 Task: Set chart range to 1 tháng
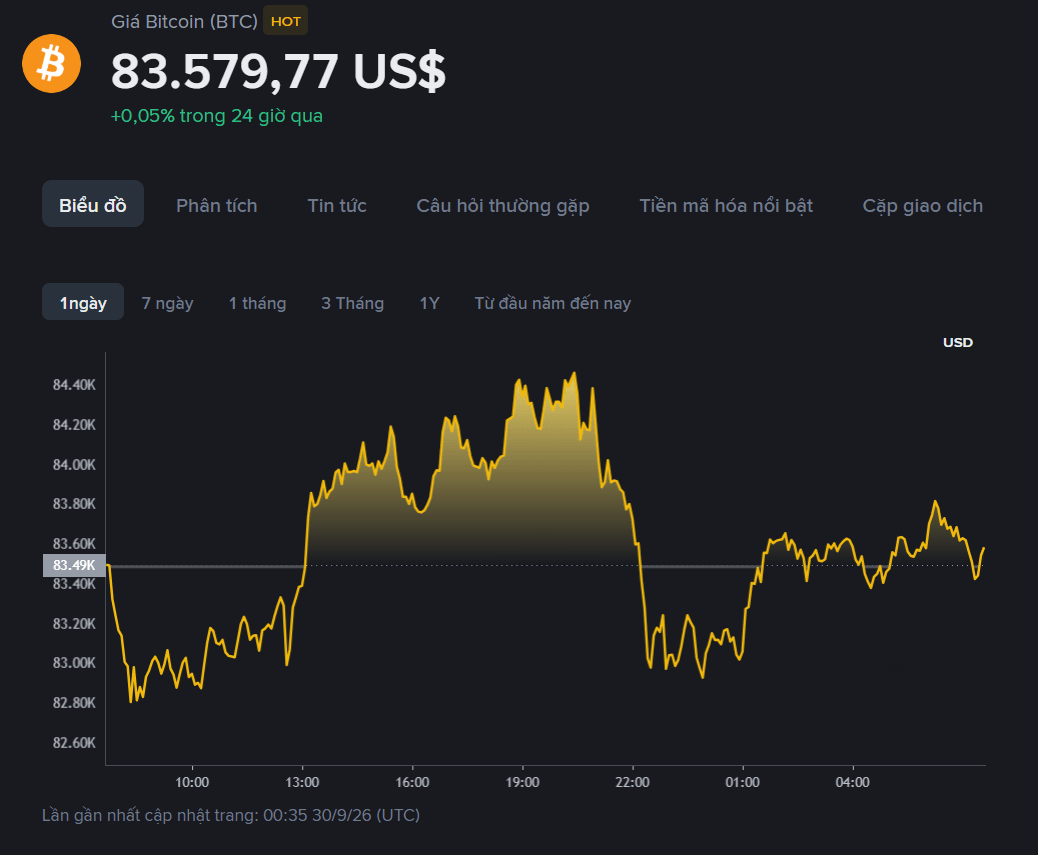[258, 303]
